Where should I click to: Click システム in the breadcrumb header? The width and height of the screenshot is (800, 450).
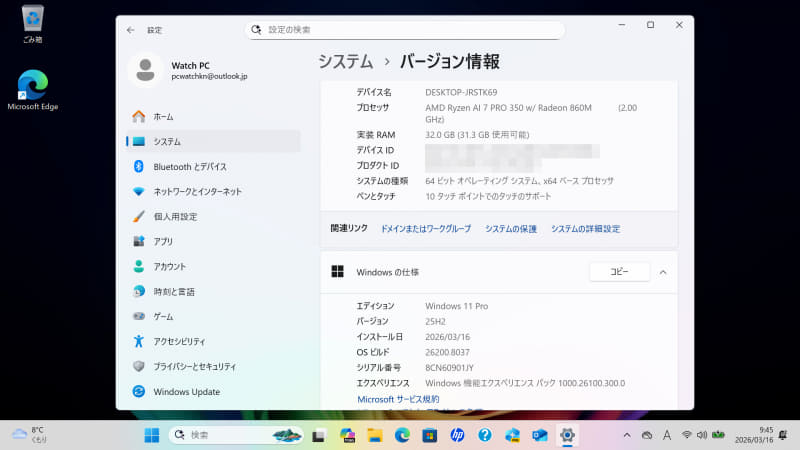click(345, 62)
